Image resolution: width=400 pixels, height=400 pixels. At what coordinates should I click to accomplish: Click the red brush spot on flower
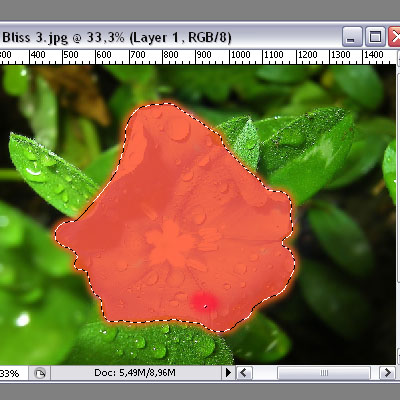(x=204, y=303)
